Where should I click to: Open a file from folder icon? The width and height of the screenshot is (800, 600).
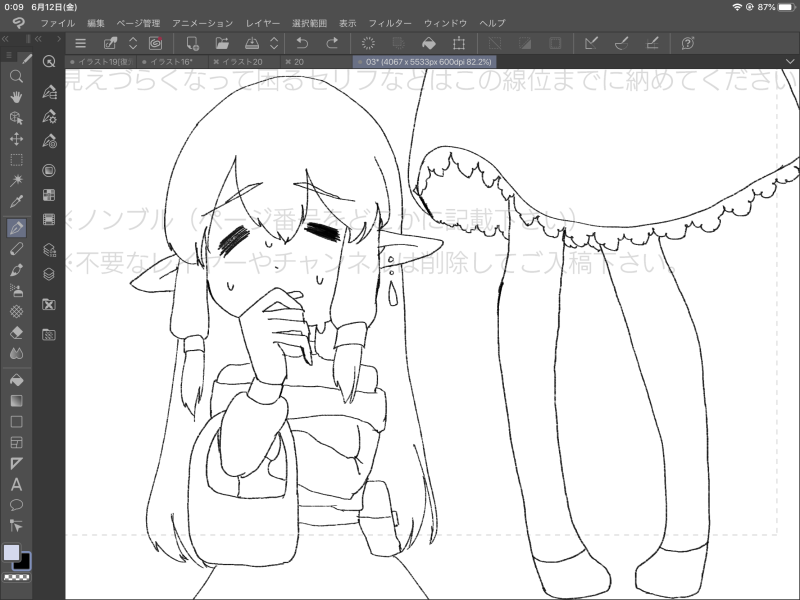(222, 43)
